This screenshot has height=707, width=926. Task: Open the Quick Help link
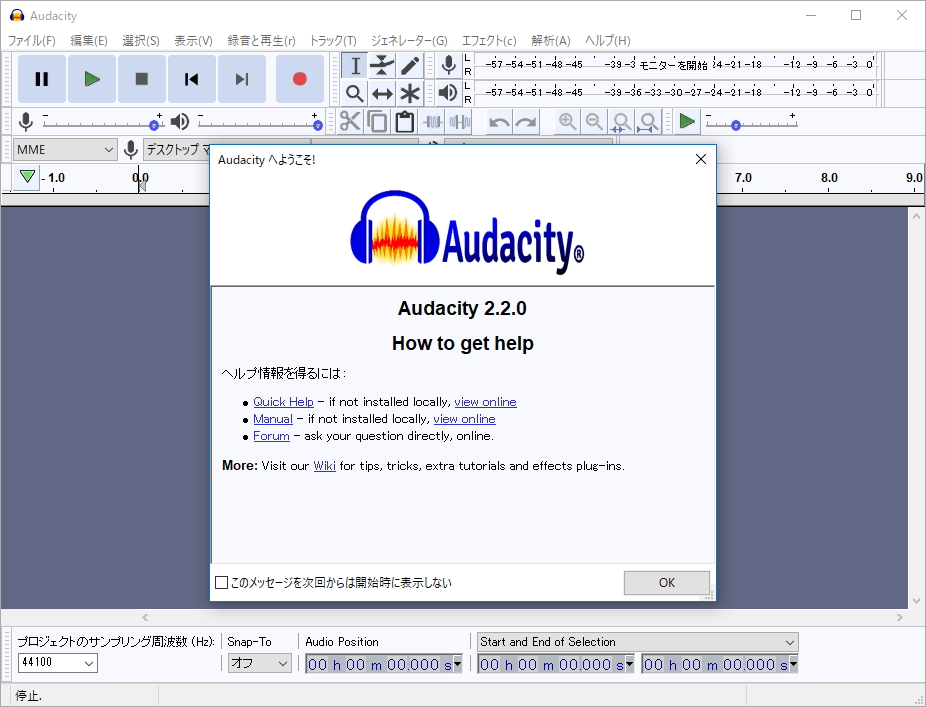[x=283, y=401]
